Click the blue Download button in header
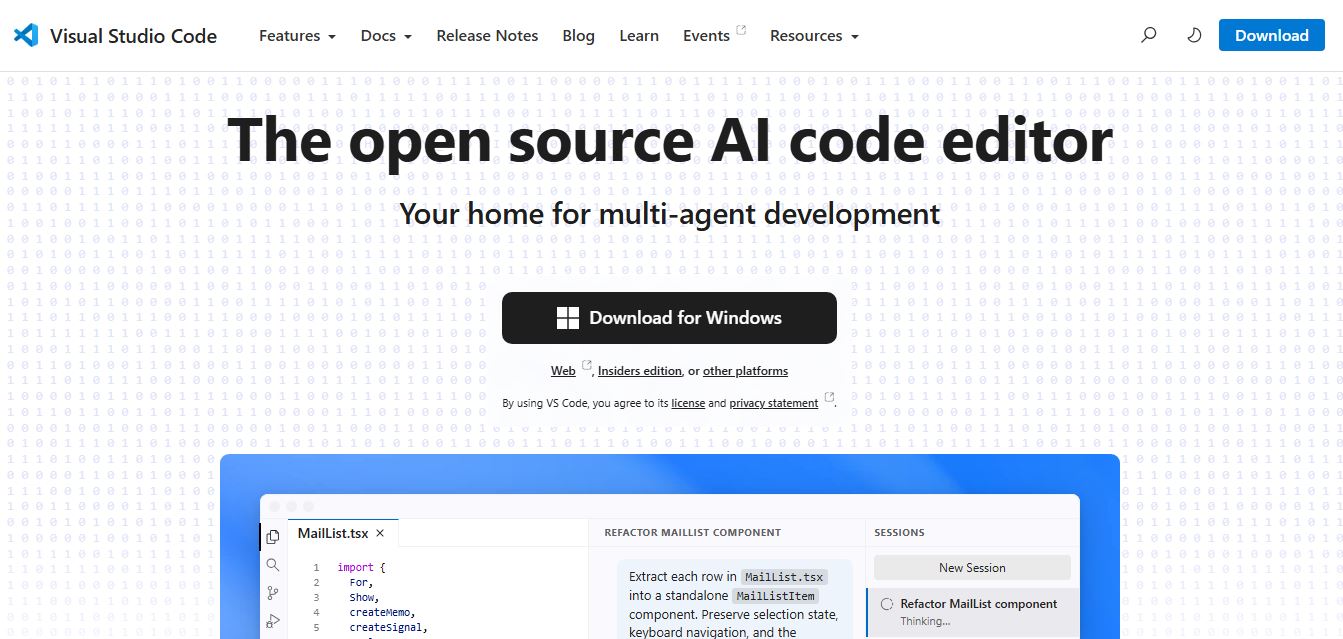 [1271, 35]
